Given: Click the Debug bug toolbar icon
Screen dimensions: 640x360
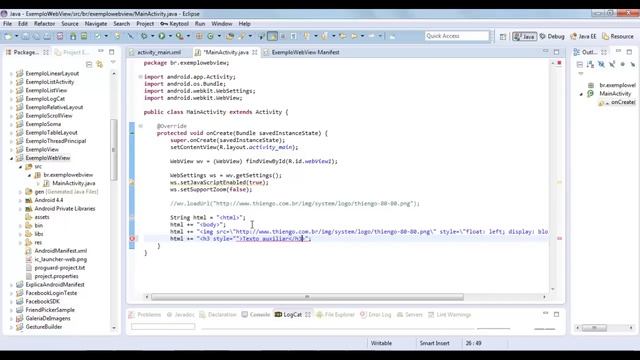Looking at the screenshot, I should (144, 36).
